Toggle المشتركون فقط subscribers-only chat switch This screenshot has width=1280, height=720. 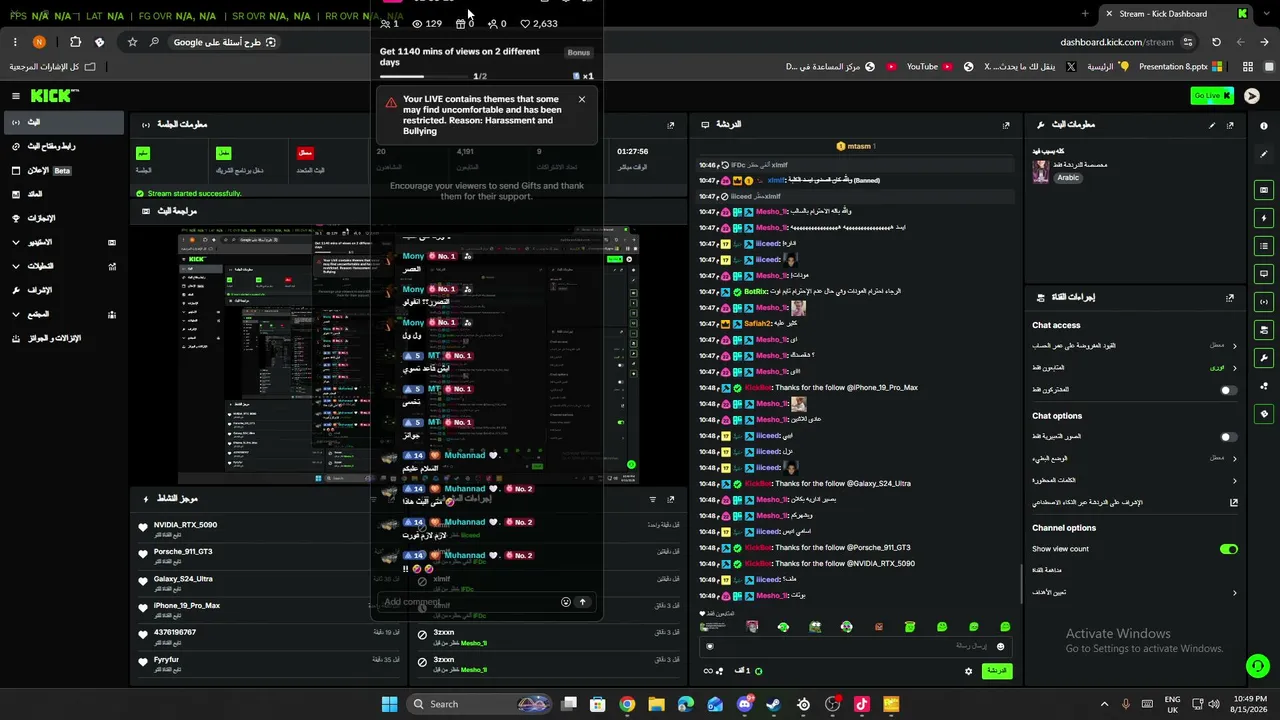(x=1229, y=390)
